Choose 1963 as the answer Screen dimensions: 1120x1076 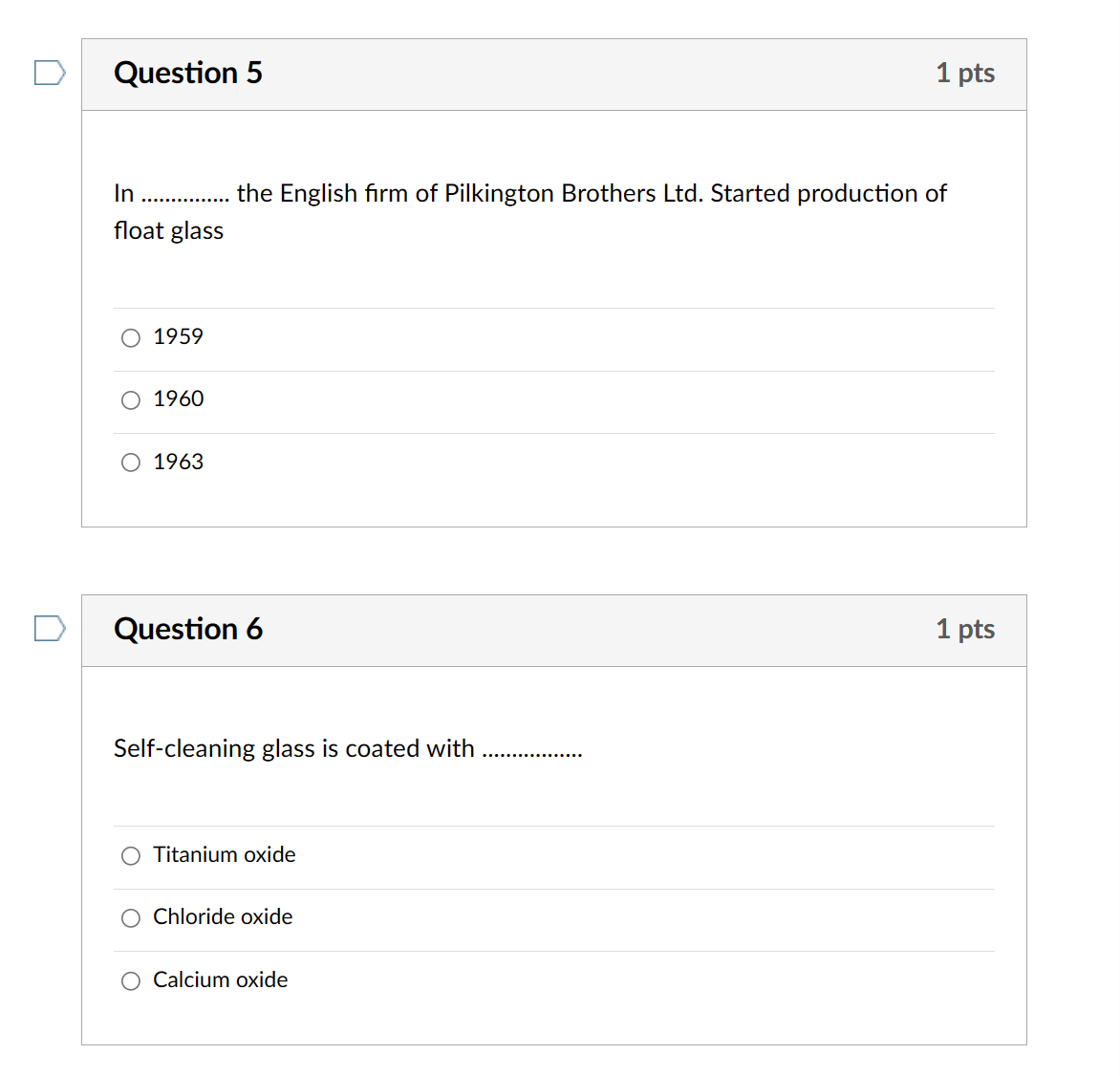130,463
